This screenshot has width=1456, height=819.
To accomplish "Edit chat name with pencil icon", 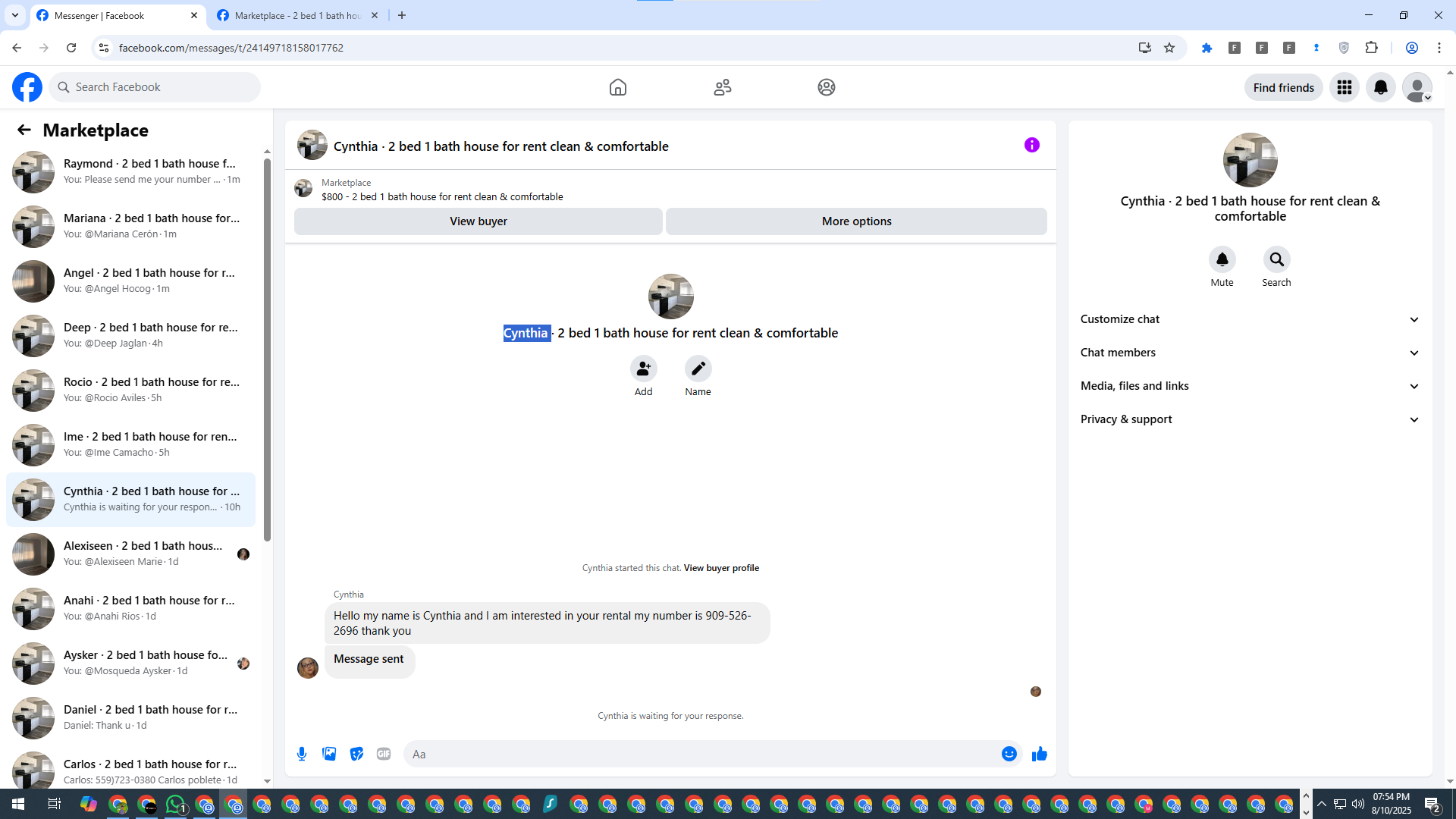I will point(698,369).
